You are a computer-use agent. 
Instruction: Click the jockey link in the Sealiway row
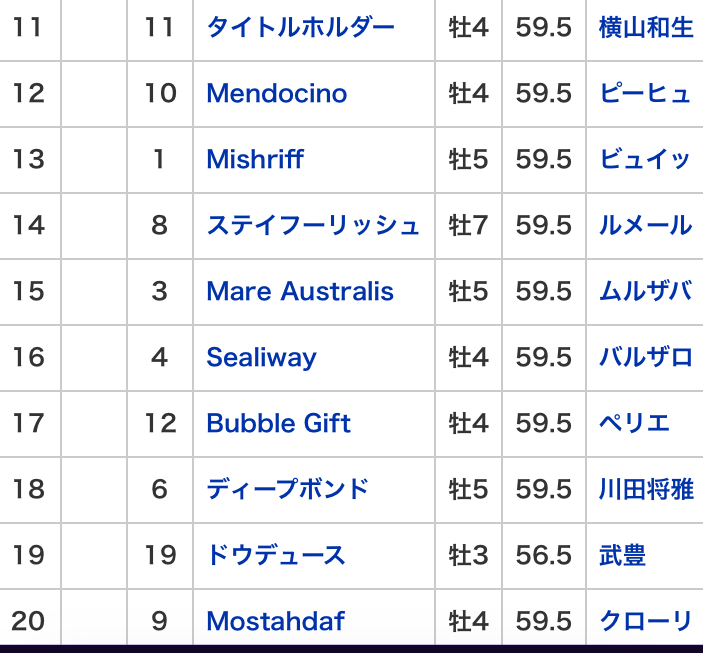646,357
